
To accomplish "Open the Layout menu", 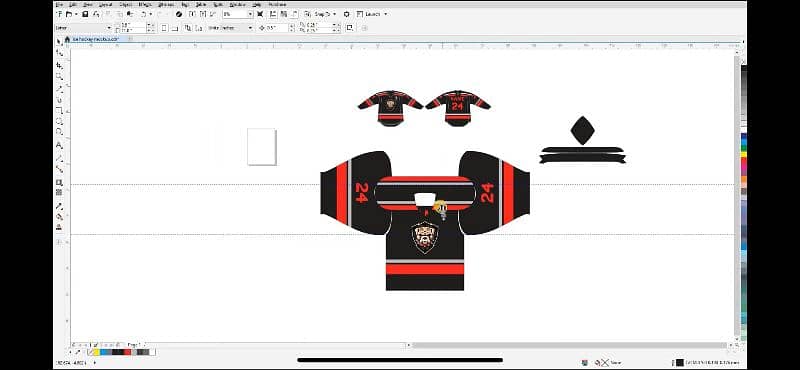I will [x=105, y=5].
